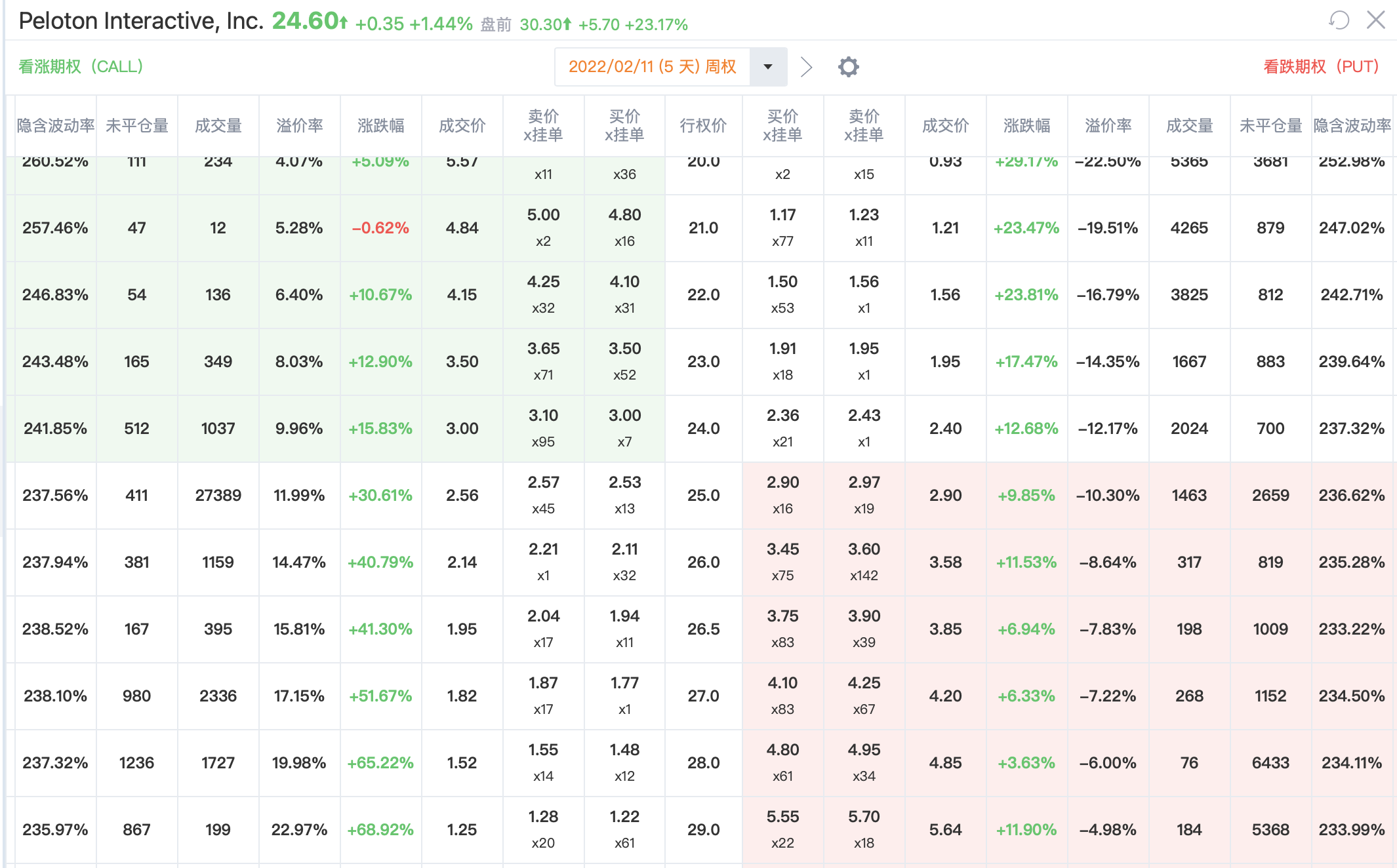Click the call 买价 bid column header

point(624,125)
